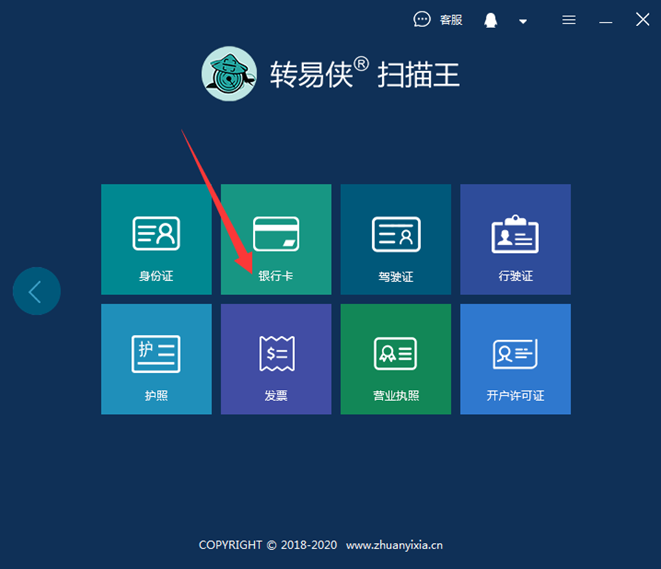The height and width of the screenshot is (569, 661).
Task: Open the 护照 passport scan tile
Action: [156, 359]
